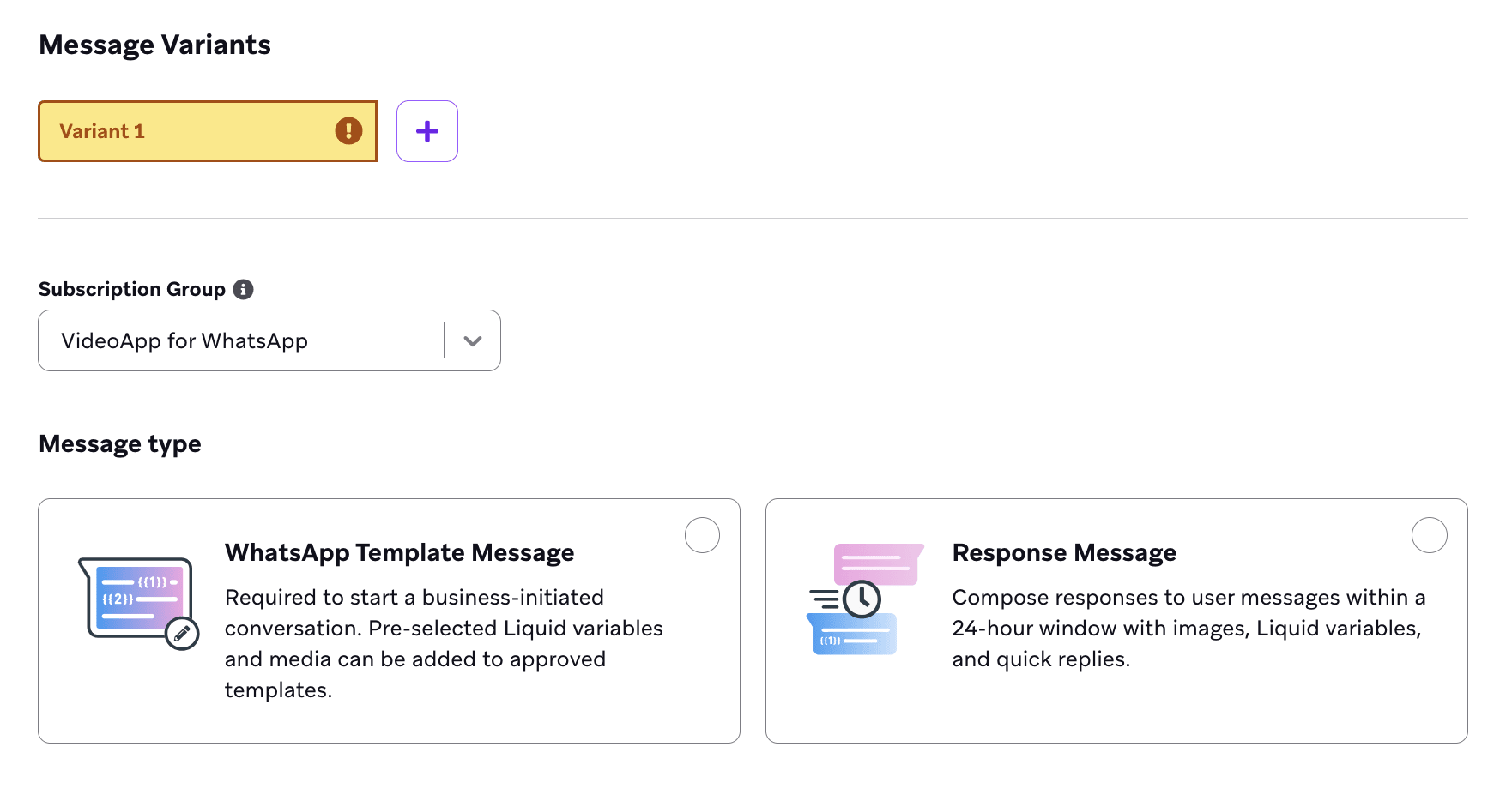Click the Response Message description text
1512x801 pixels.
[1188, 628]
